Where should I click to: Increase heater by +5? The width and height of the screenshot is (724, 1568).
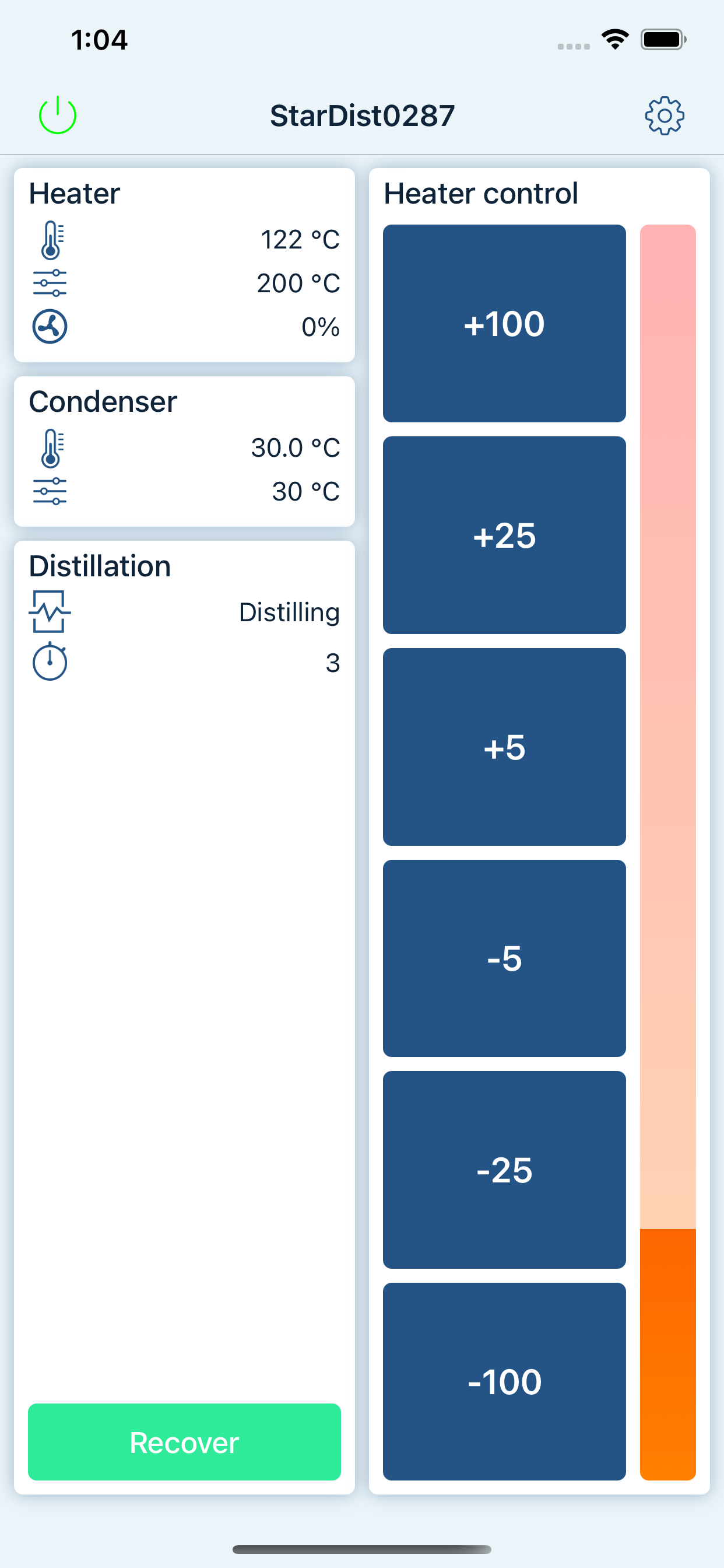[504, 747]
